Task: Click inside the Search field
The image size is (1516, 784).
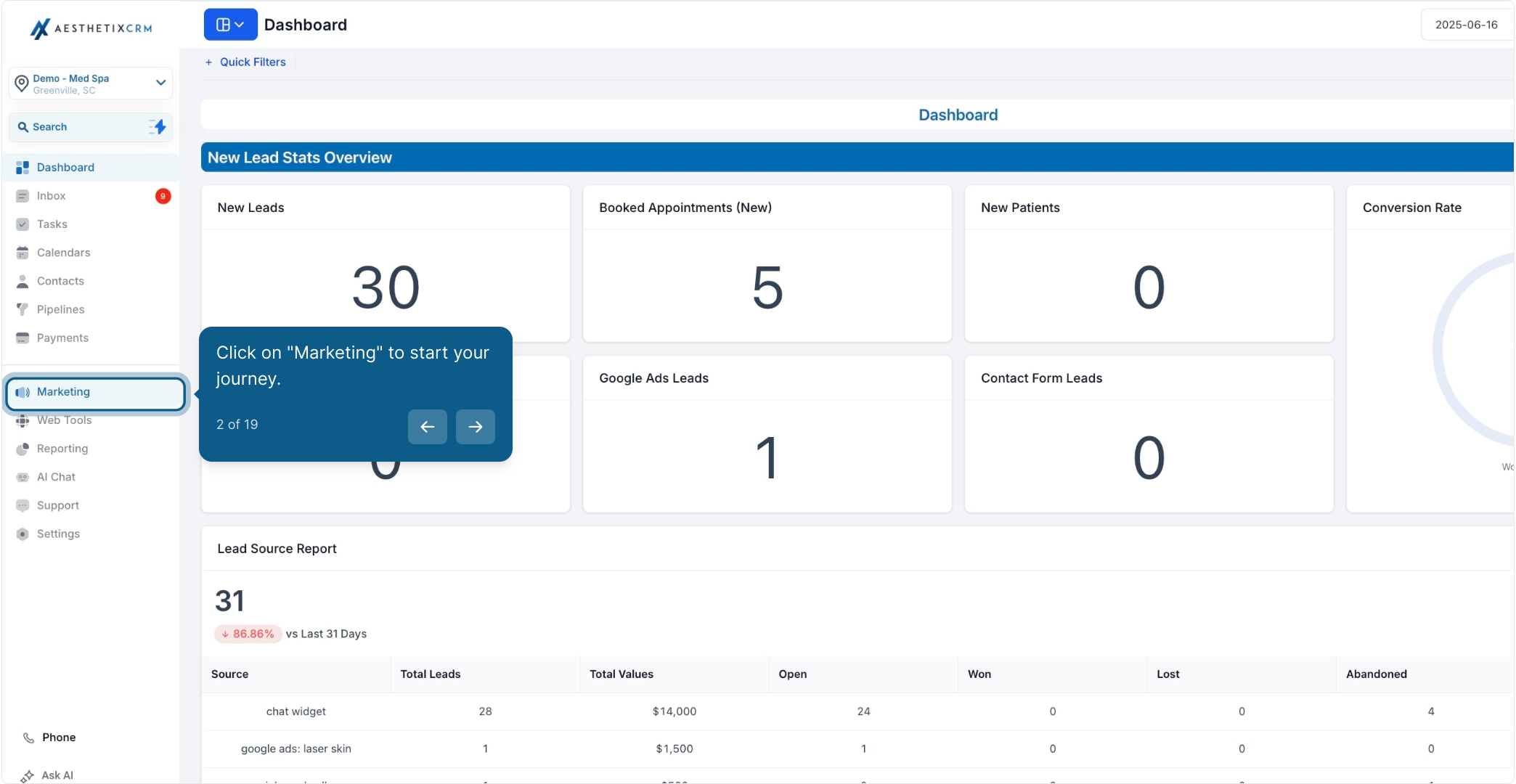Action: [x=91, y=127]
